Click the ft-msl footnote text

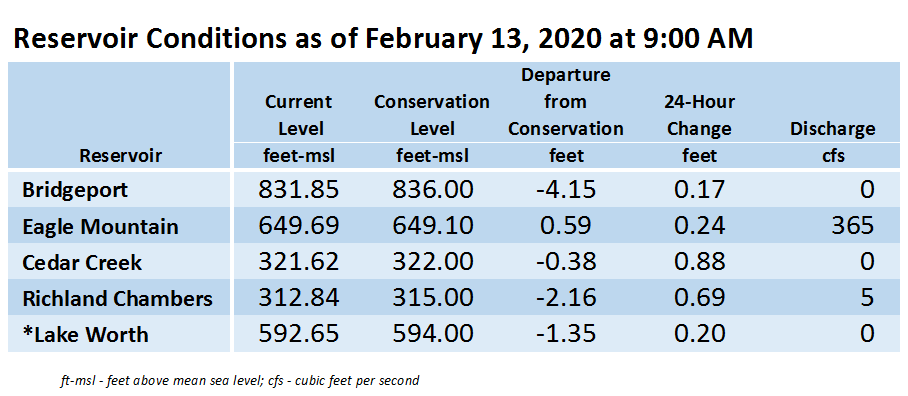pos(239,381)
